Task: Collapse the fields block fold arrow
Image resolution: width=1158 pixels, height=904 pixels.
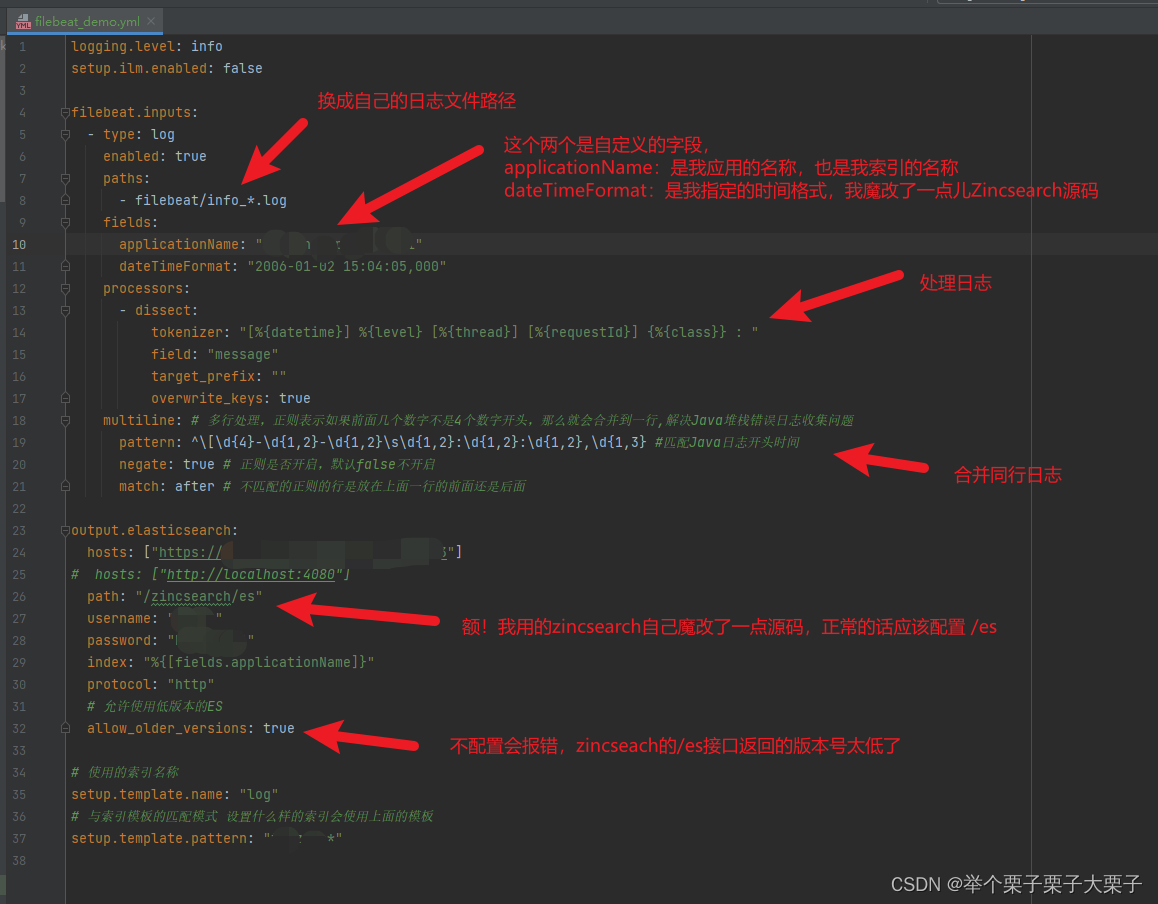Action: point(65,222)
